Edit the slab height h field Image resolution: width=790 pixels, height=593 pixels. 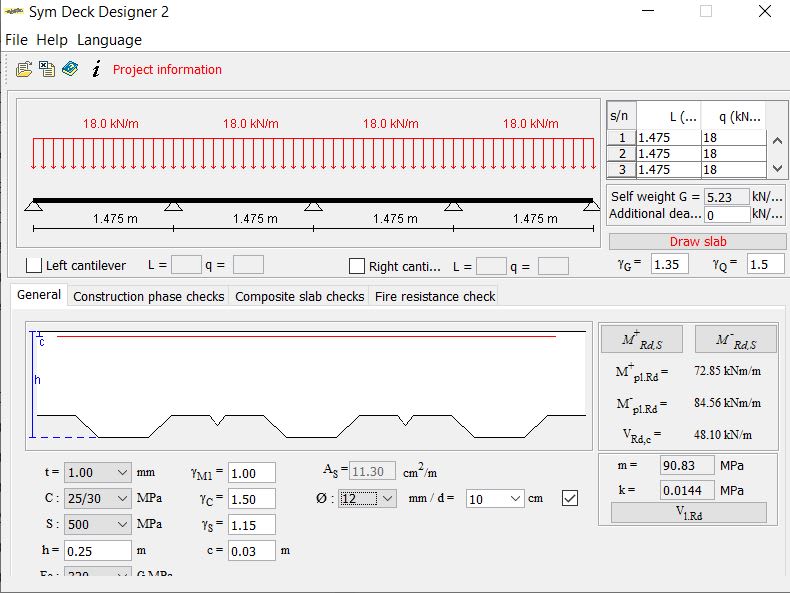tap(98, 551)
